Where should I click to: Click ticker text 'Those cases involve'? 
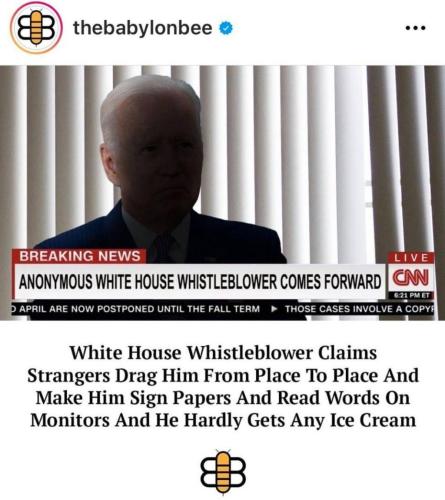(339, 309)
